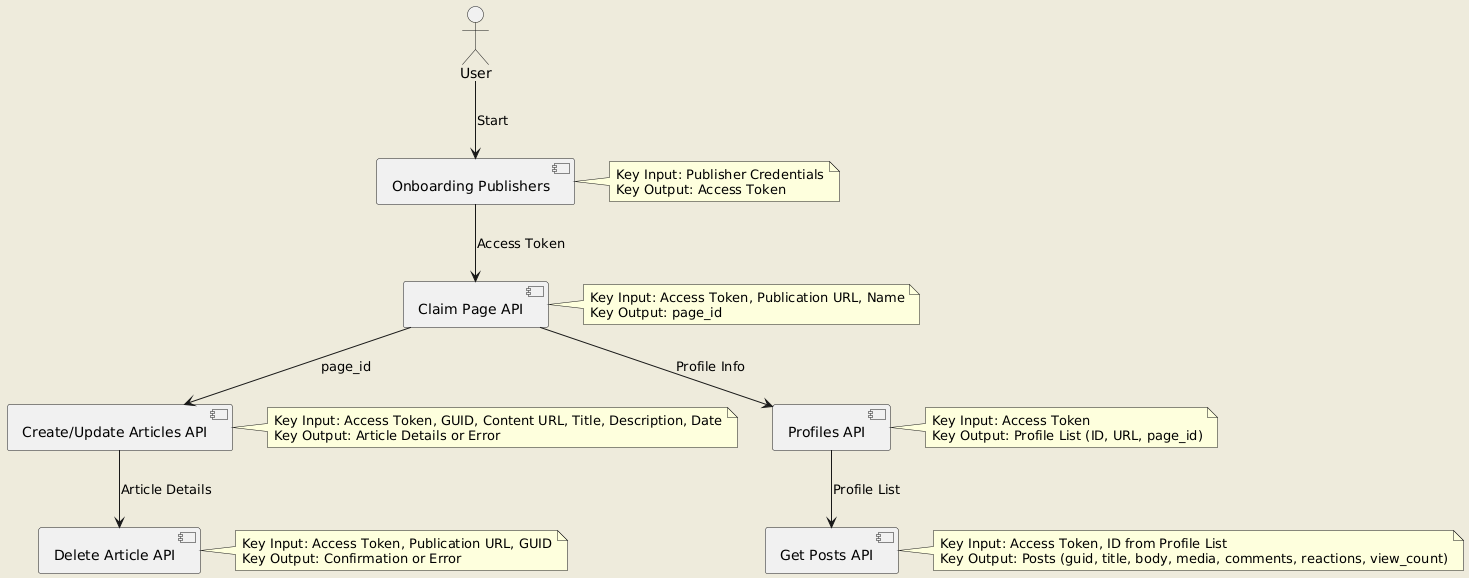
Task: Select the note mentioning 'Publication URL, Name'
Action: (751, 304)
